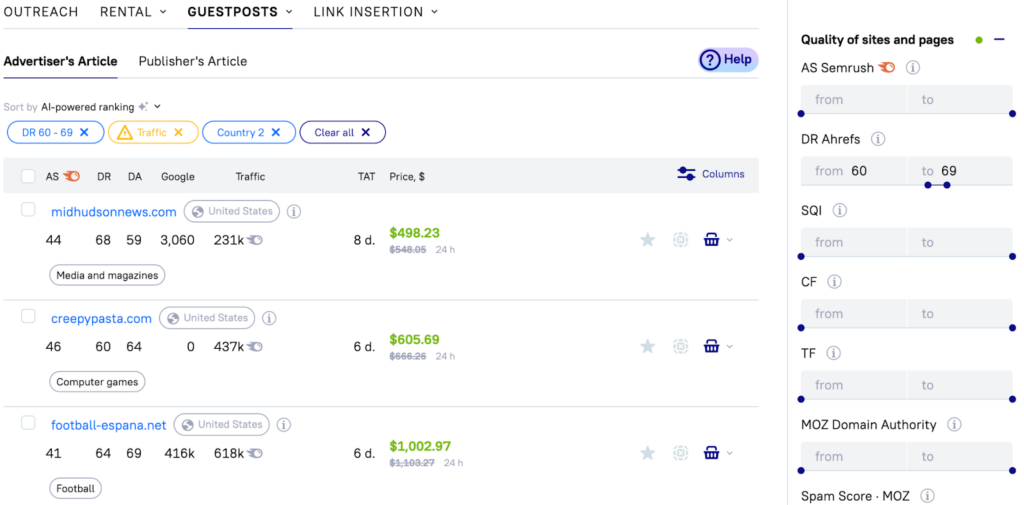Switch to Publisher's Article tab

pyautogui.click(x=192, y=61)
